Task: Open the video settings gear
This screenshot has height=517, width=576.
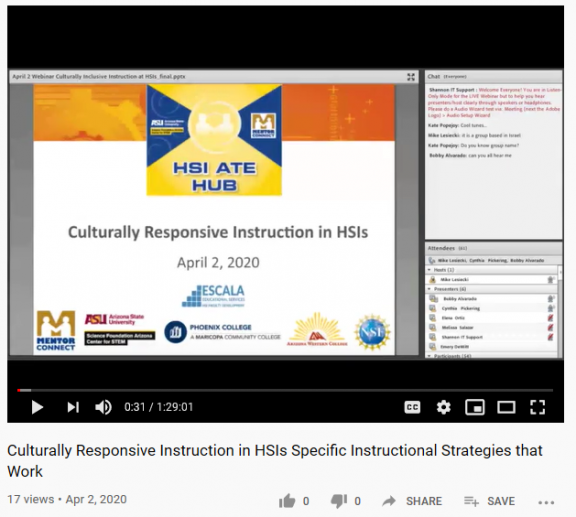Action: point(443,407)
